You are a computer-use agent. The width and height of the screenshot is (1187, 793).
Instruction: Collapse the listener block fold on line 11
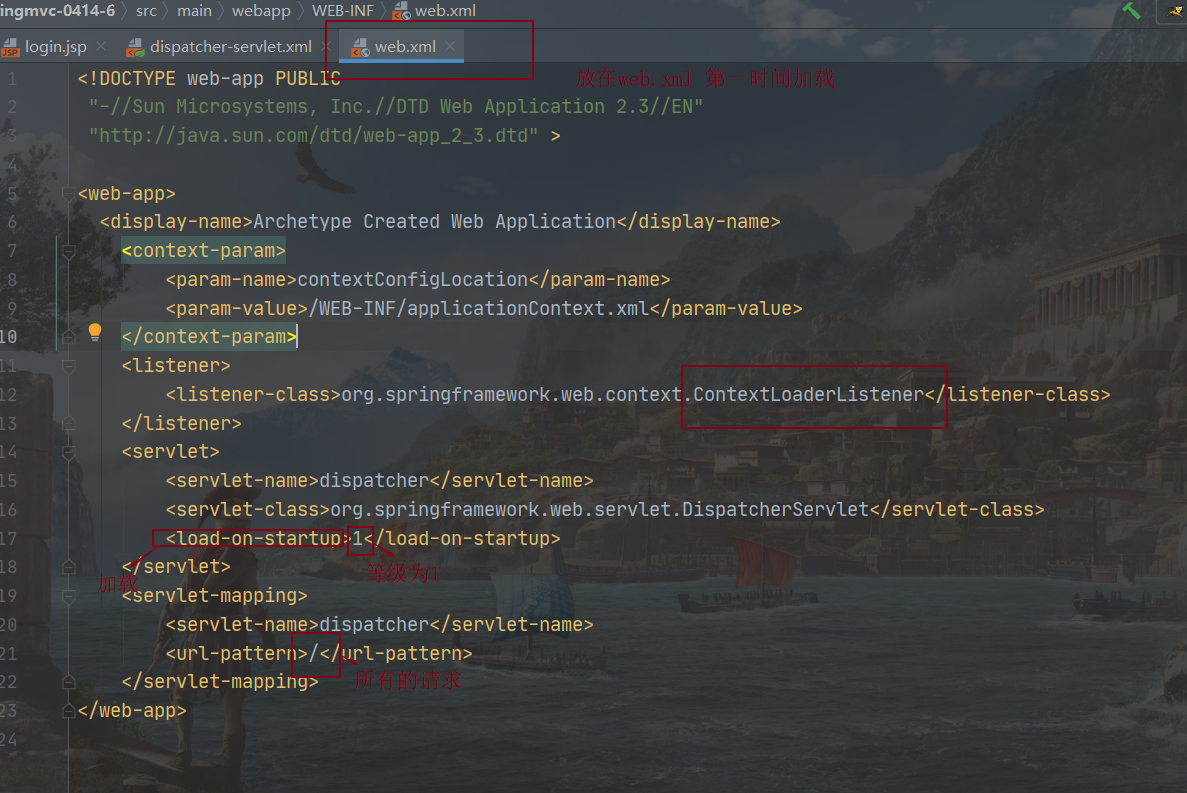point(68,366)
